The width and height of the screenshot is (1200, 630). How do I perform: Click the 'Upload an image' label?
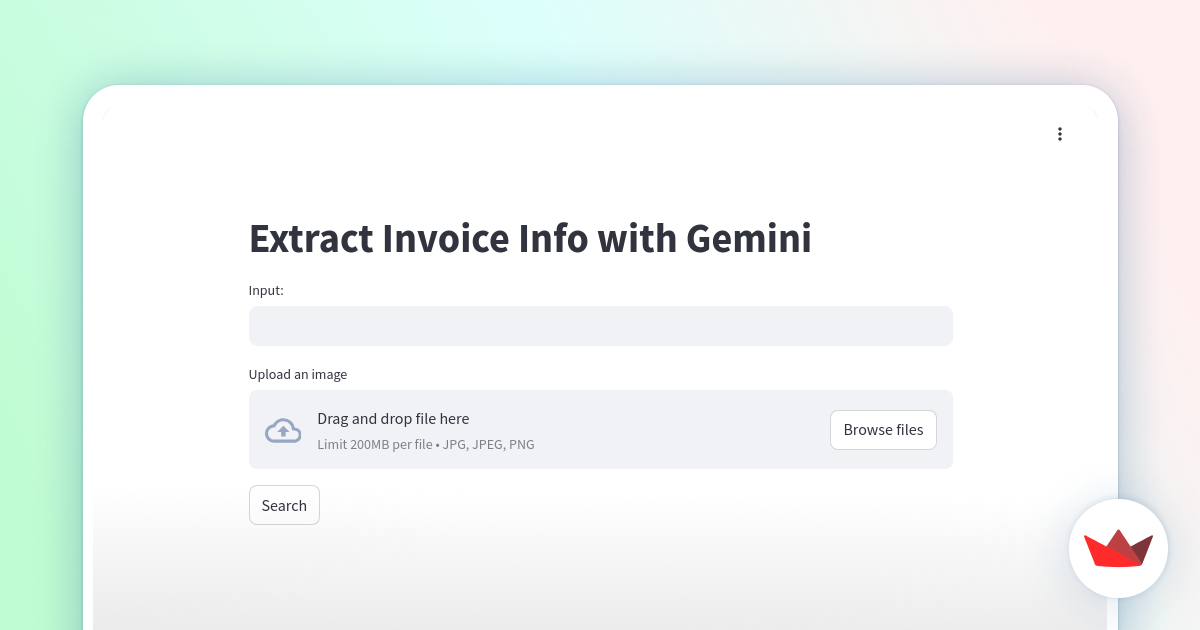(x=297, y=374)
